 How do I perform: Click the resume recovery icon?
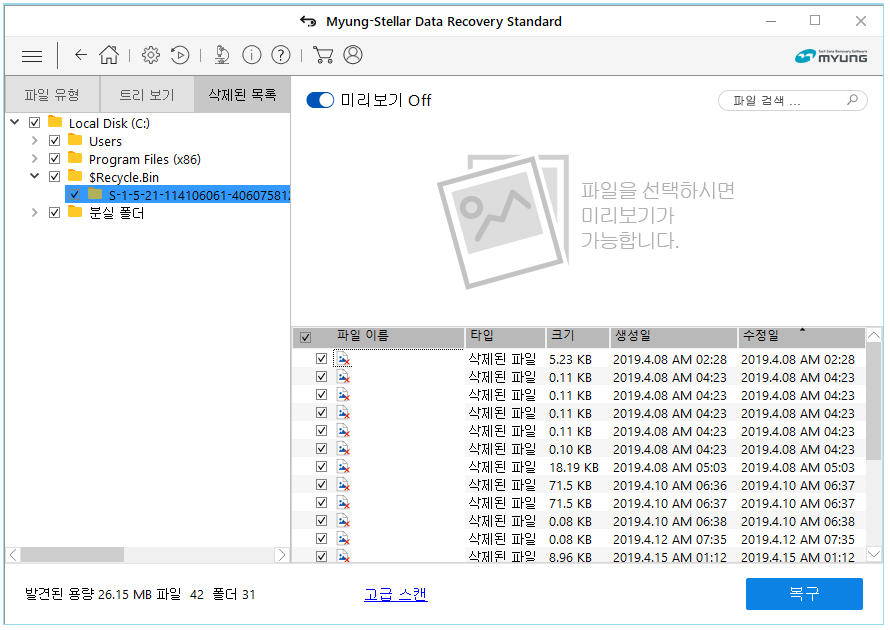[x=180, y=54]
